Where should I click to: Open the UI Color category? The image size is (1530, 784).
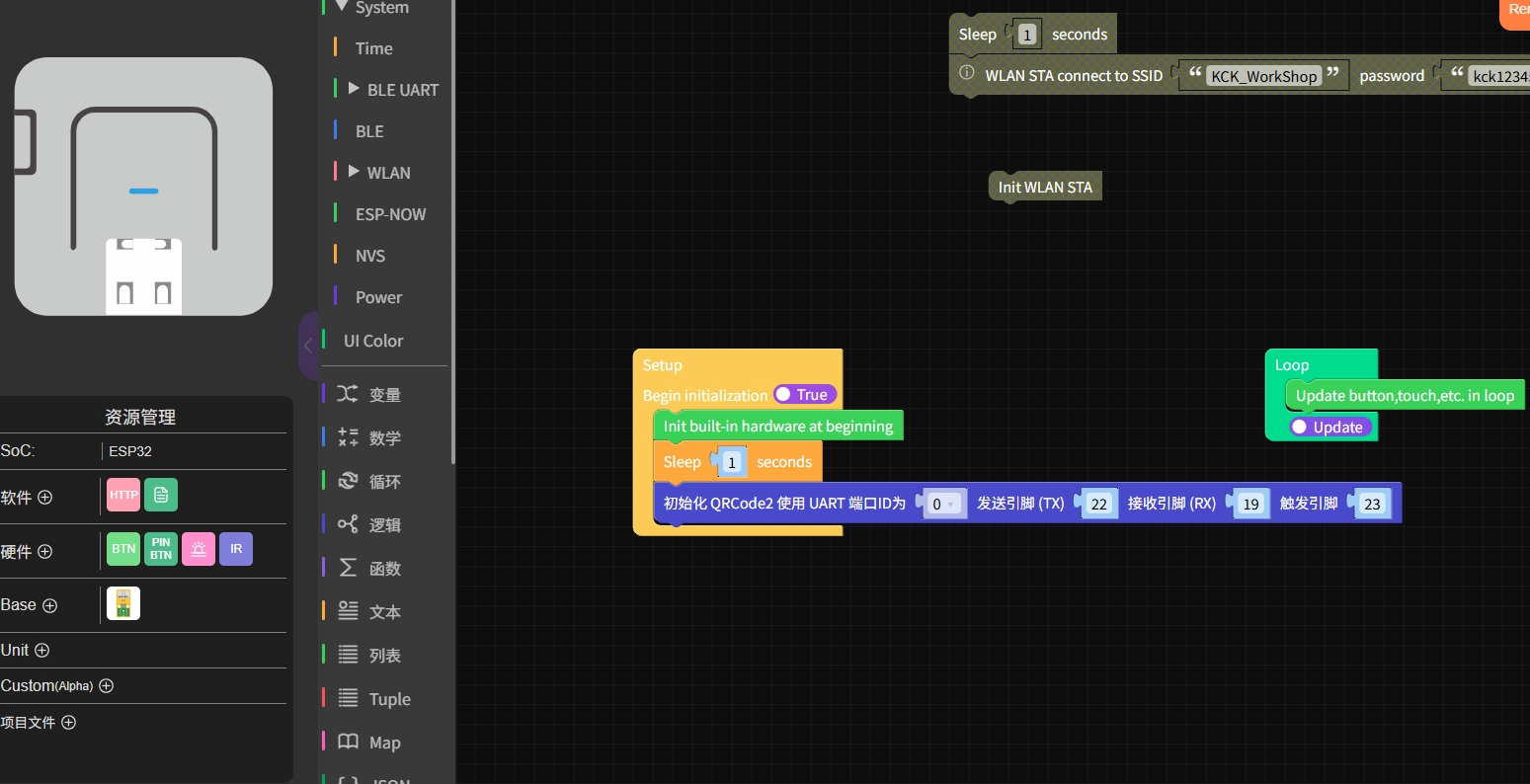click(x=373, y=341)
